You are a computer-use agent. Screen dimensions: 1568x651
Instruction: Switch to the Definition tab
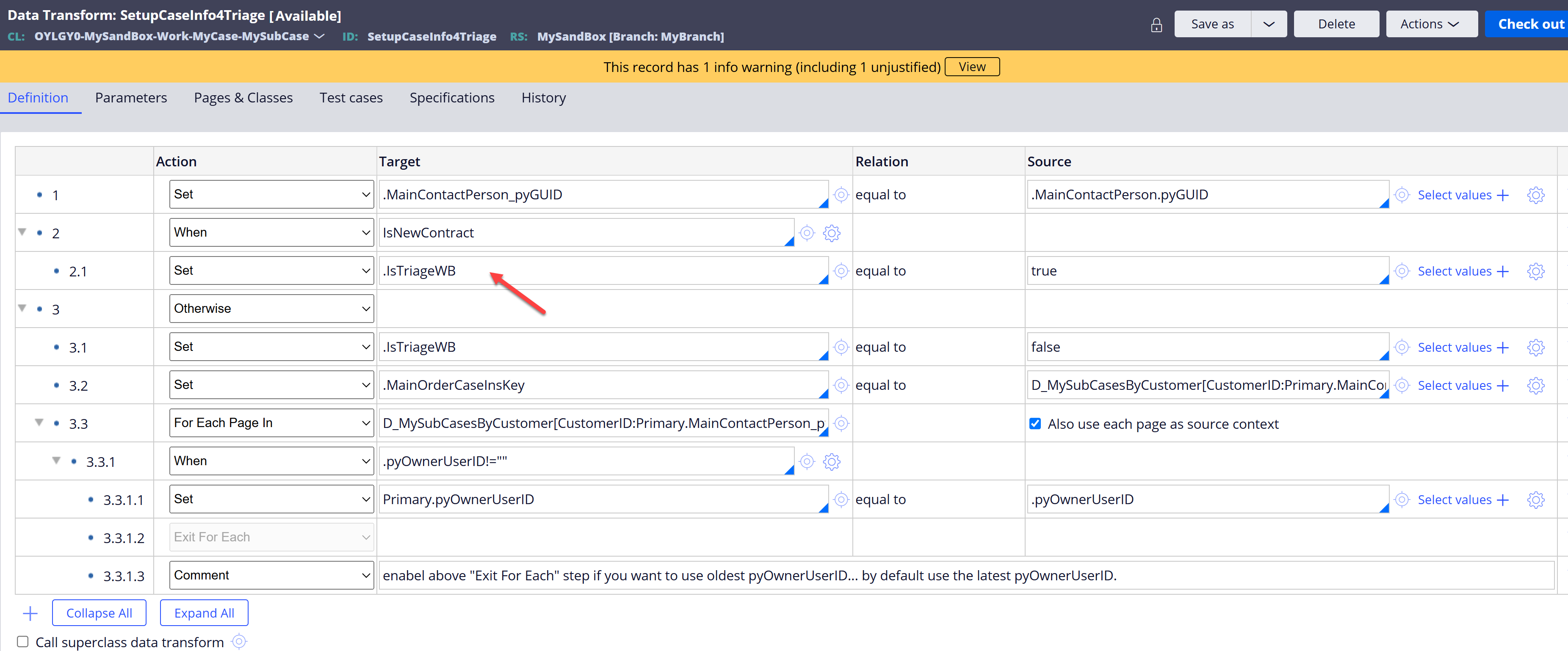click(x=38, y=98)
